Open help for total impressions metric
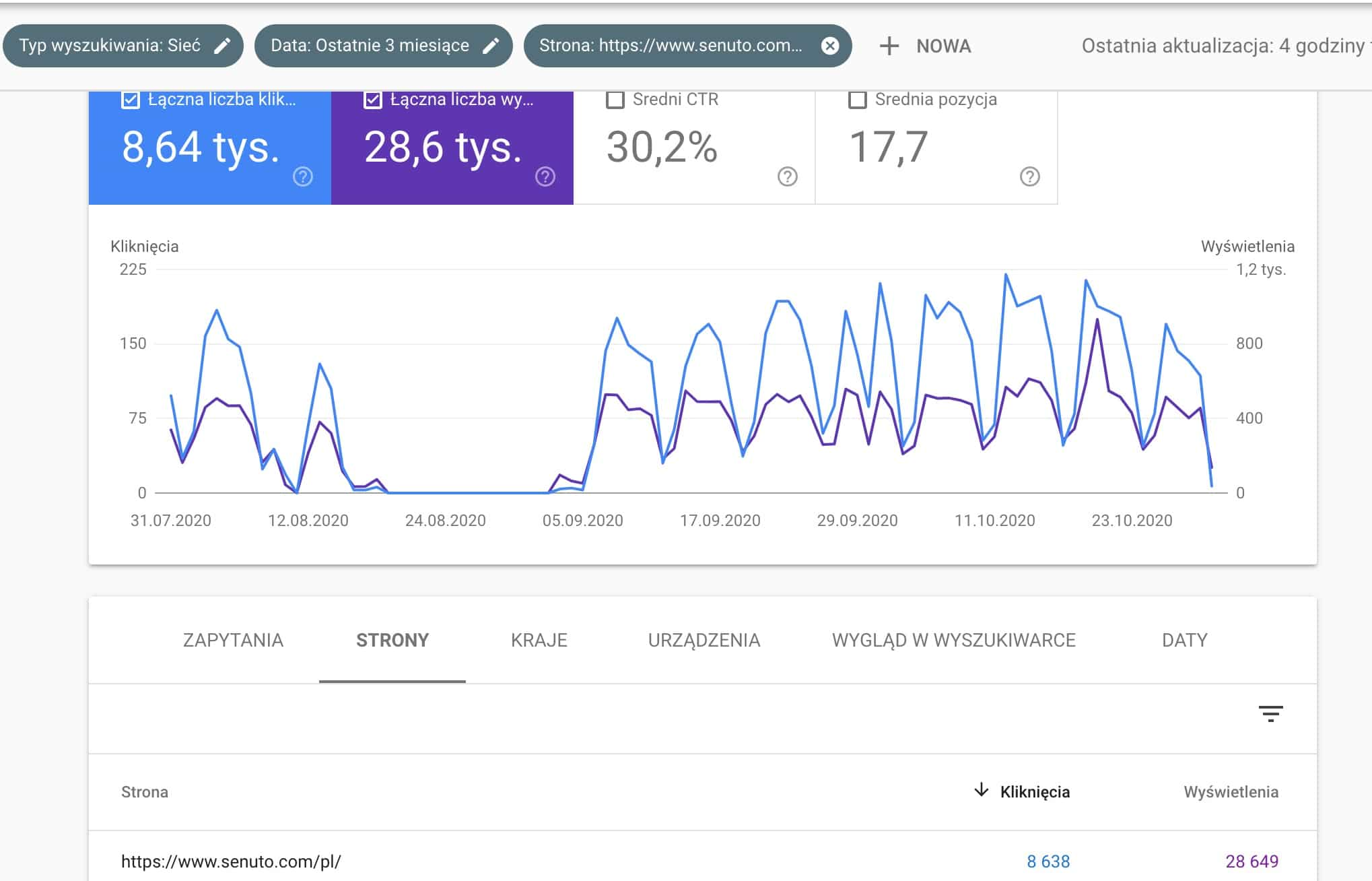 [x=545, y=176]
